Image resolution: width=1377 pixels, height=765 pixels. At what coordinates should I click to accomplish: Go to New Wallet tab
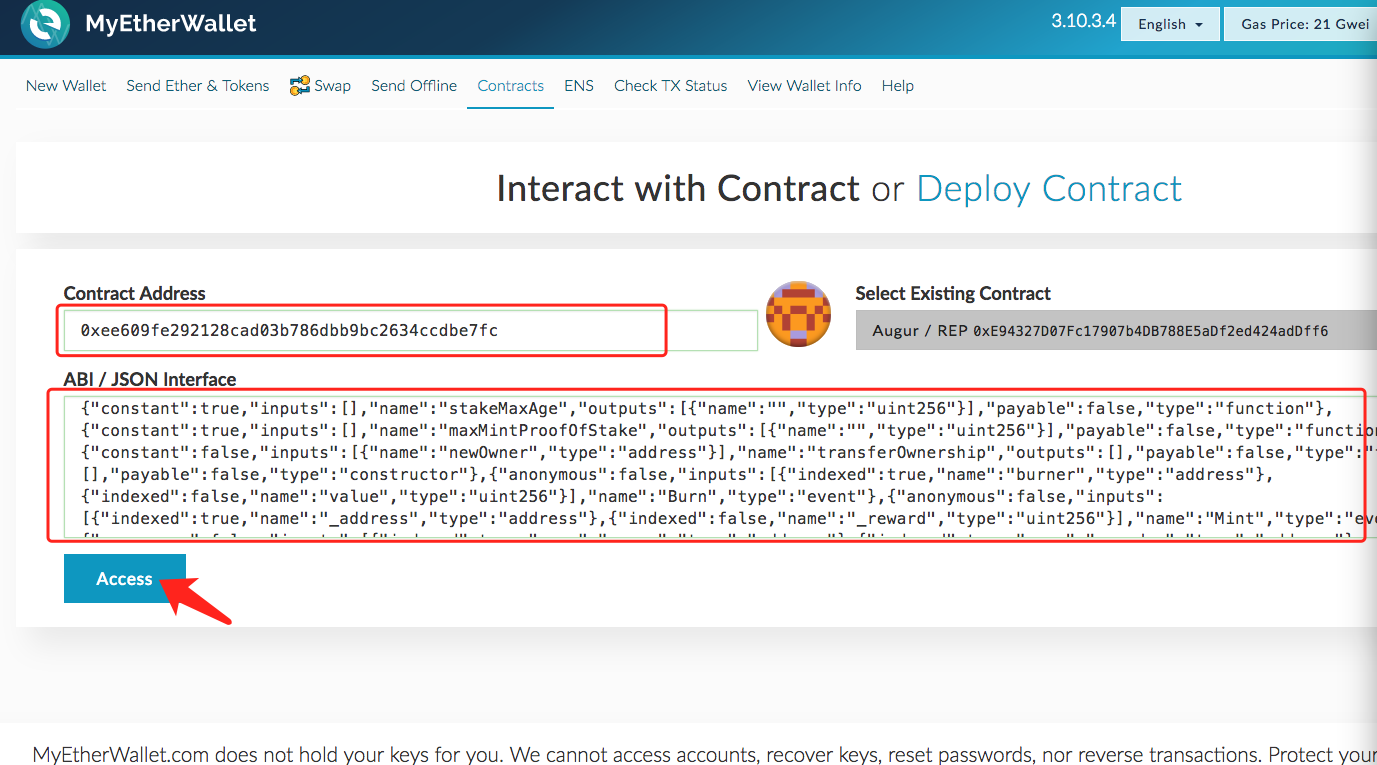click(66, 86)
